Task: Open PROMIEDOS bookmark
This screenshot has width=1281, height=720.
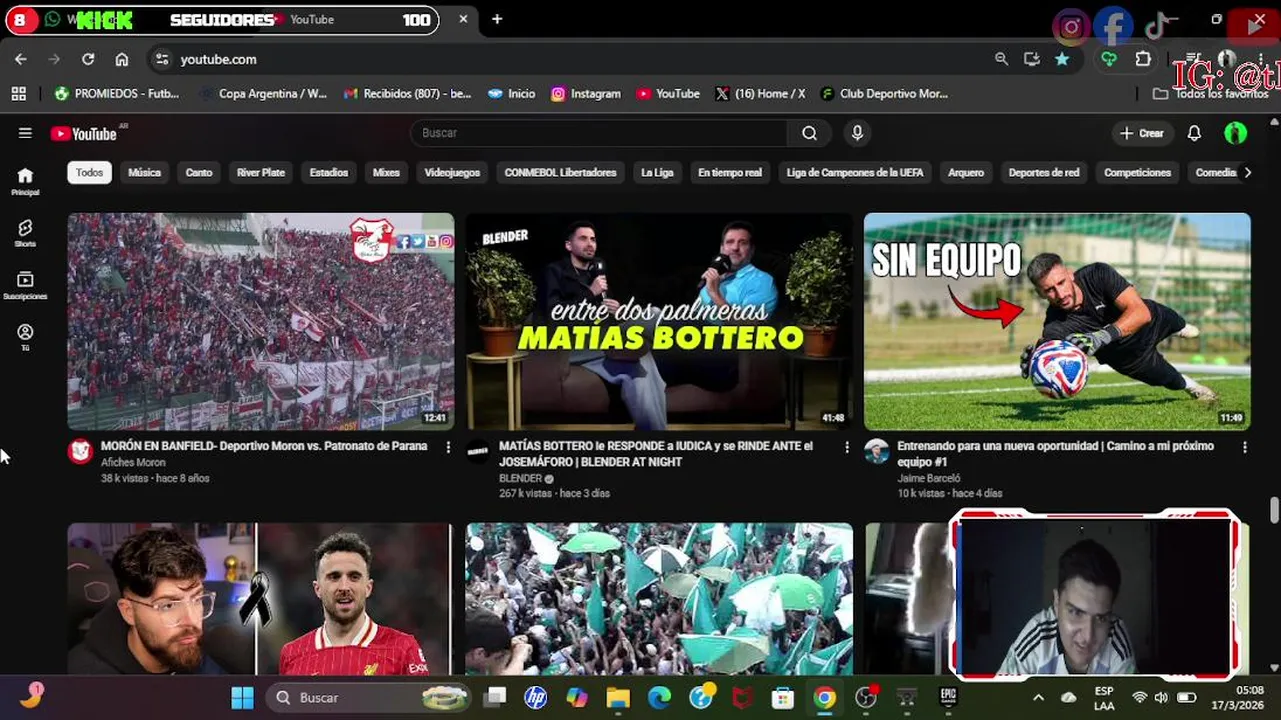Action: (x=117, y=93)
